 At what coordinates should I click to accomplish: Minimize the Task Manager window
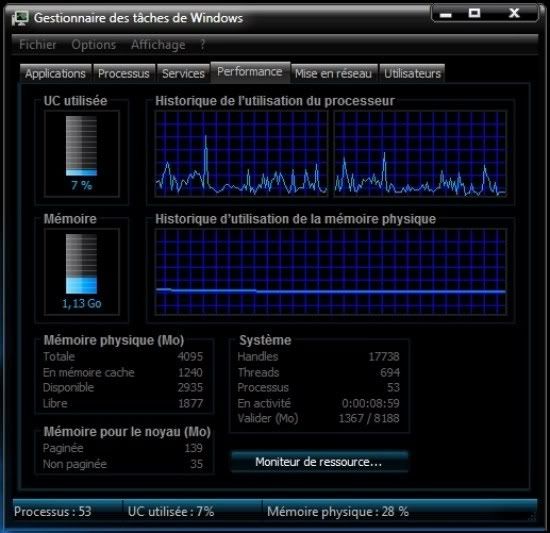tap(446, 14)
